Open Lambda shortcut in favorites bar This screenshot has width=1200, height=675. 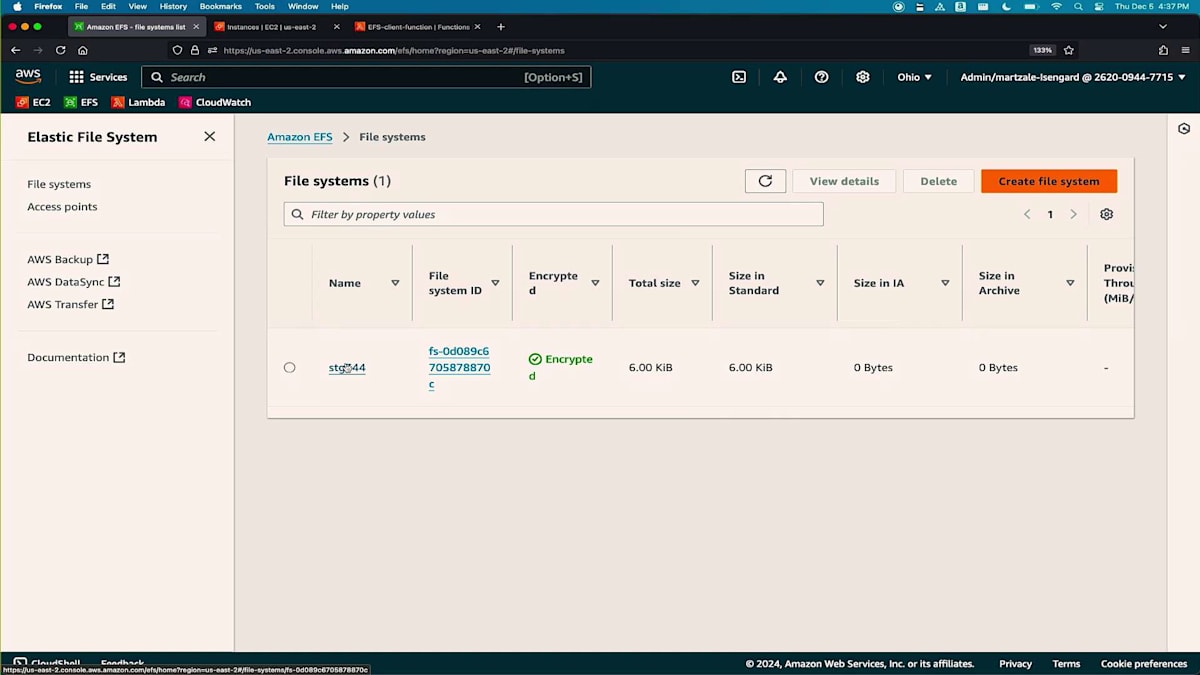pos(138,102)
